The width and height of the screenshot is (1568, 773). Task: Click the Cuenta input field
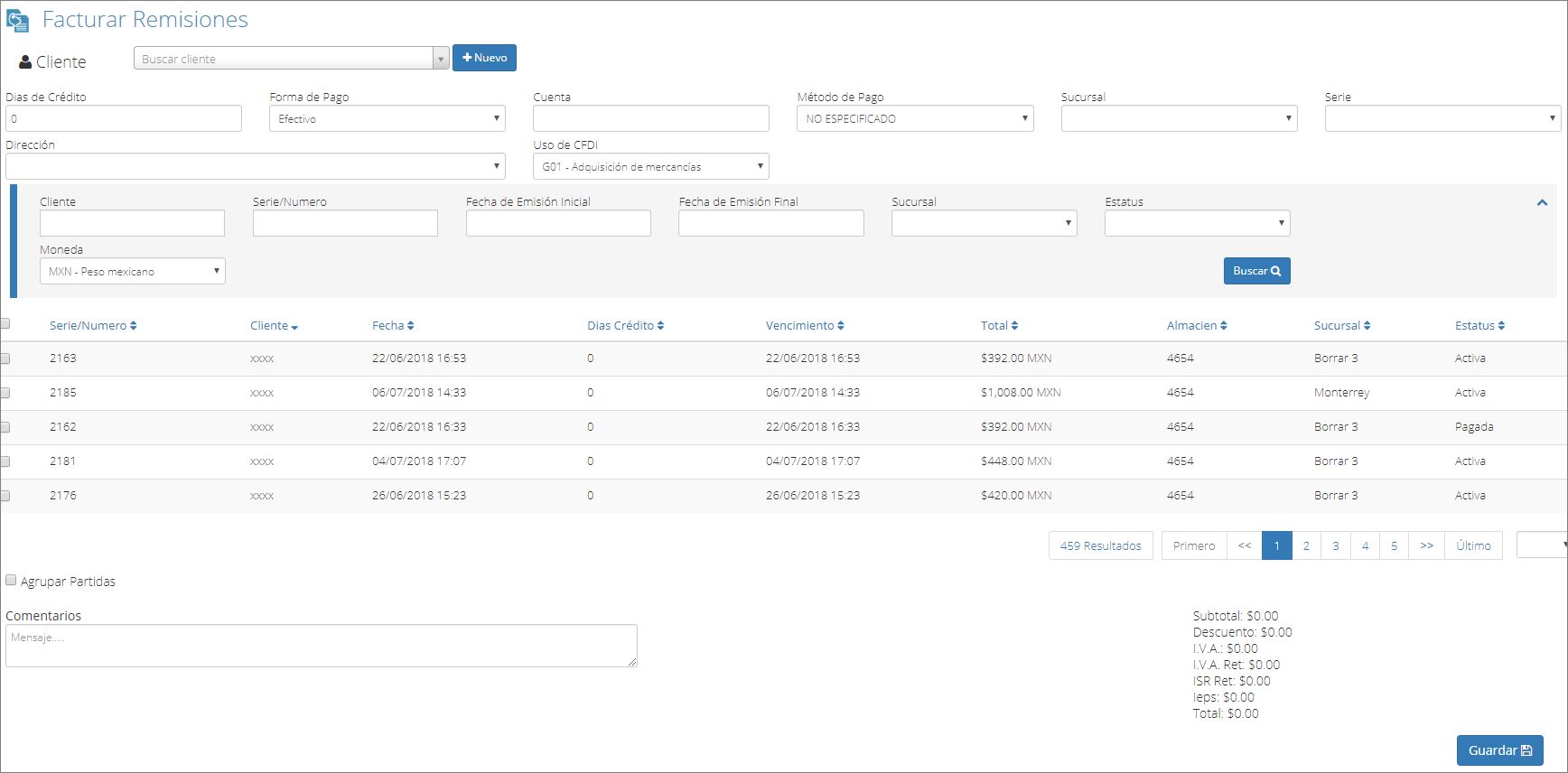[651, 118]
